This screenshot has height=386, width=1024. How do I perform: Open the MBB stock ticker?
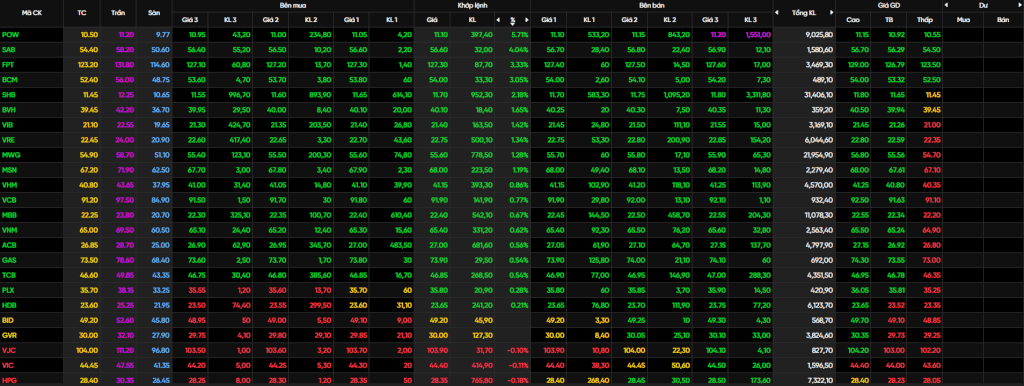click(10, 215)
